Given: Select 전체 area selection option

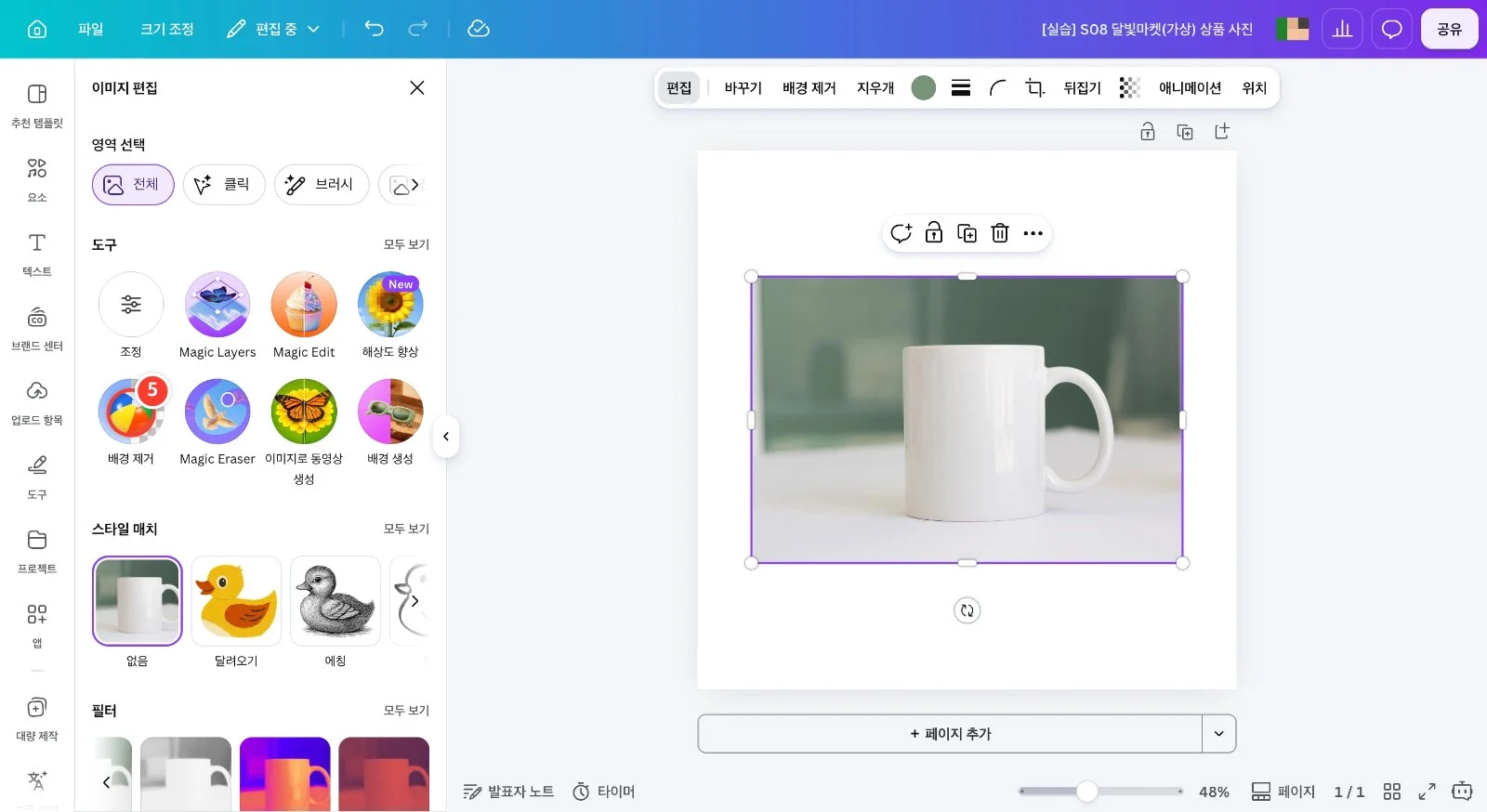Looking at the screenshot, I should point(133,185).
